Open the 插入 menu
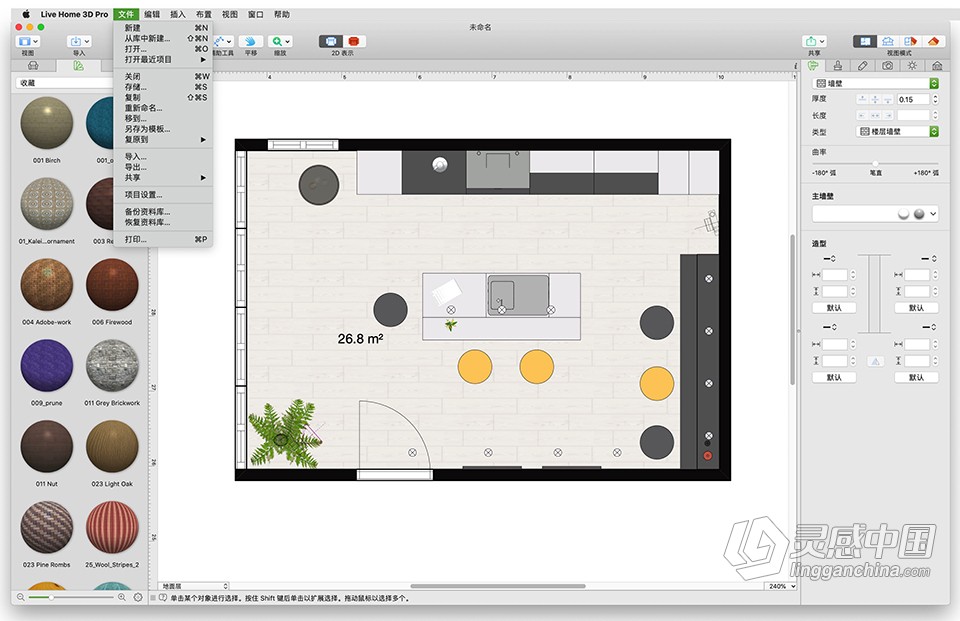 tap(178, 14)
